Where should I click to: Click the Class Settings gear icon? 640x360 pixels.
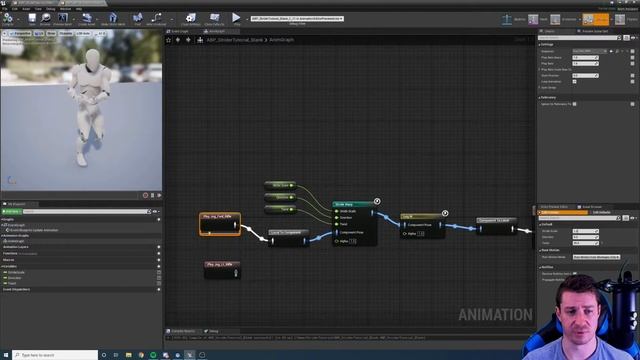(191, 18)
